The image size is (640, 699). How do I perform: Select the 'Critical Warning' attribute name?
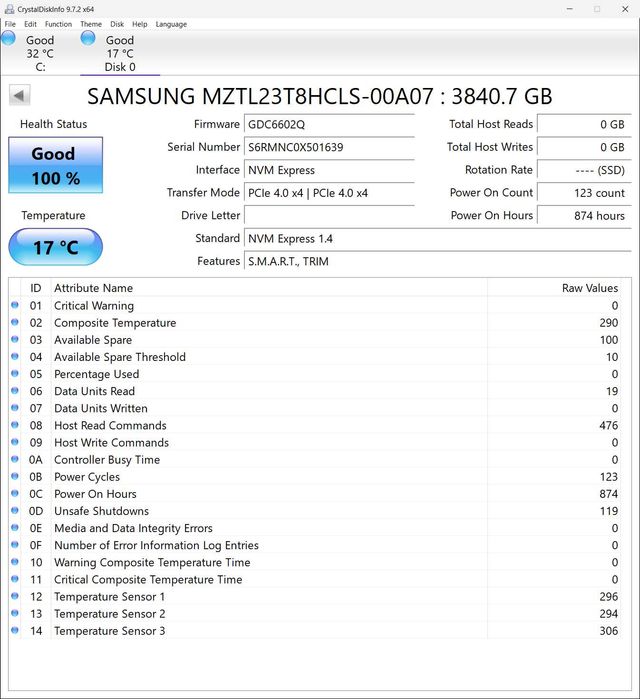point(94,306)
